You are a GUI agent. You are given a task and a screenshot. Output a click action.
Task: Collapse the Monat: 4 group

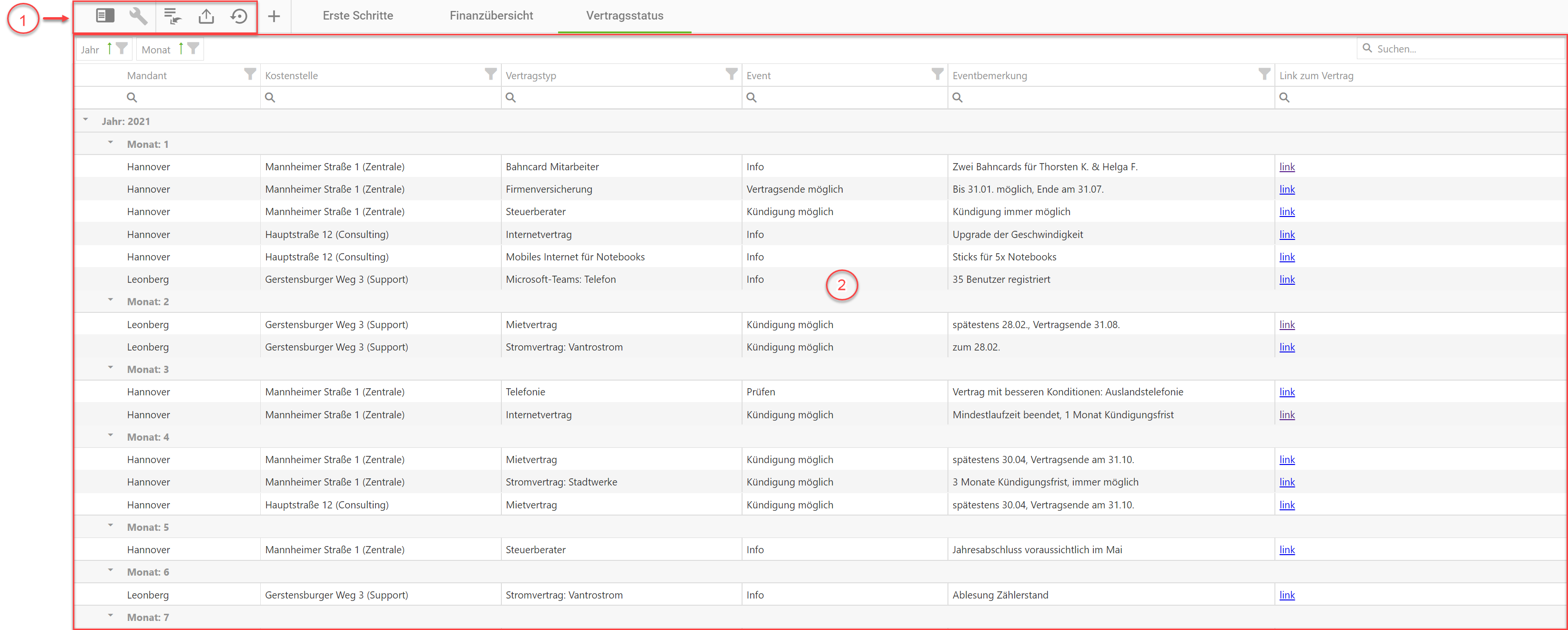click(x=111, y=435)
